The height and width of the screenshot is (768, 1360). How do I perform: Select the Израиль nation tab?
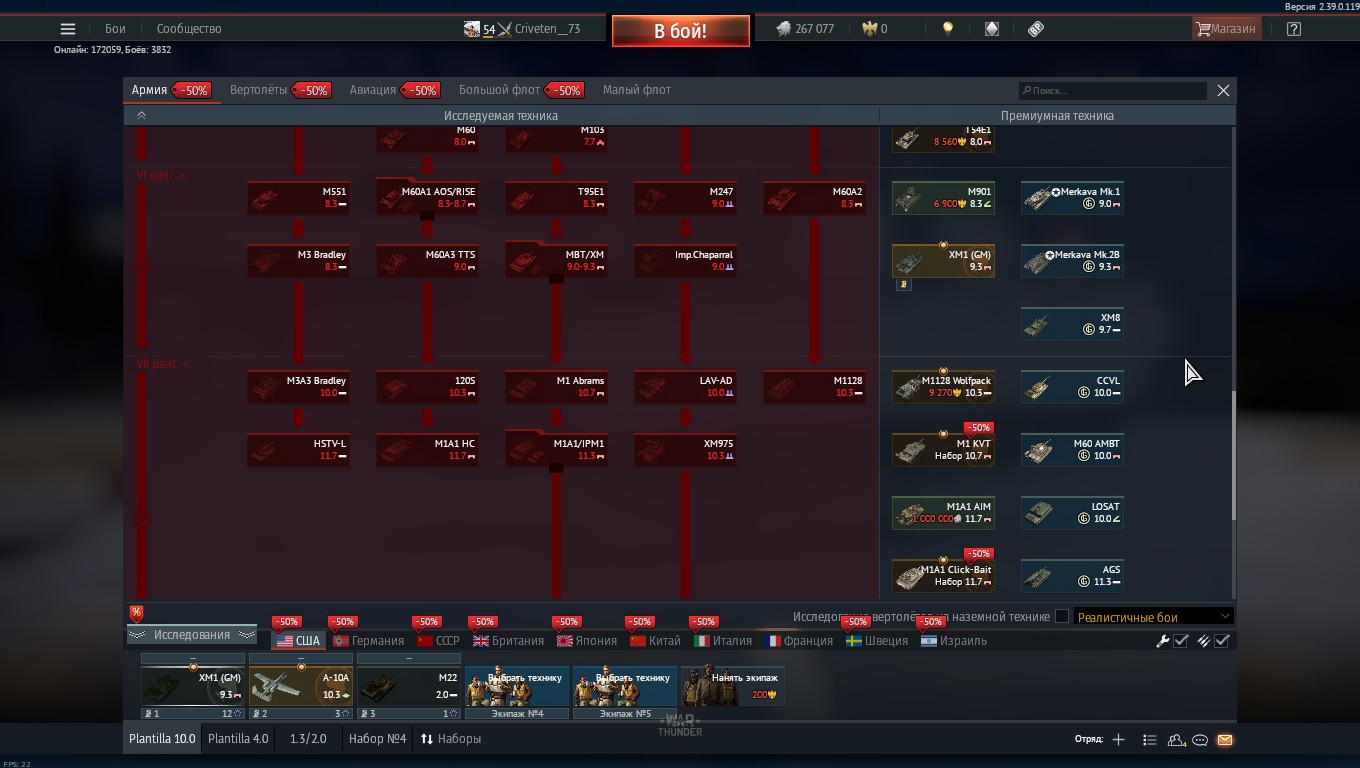(954, 641)
